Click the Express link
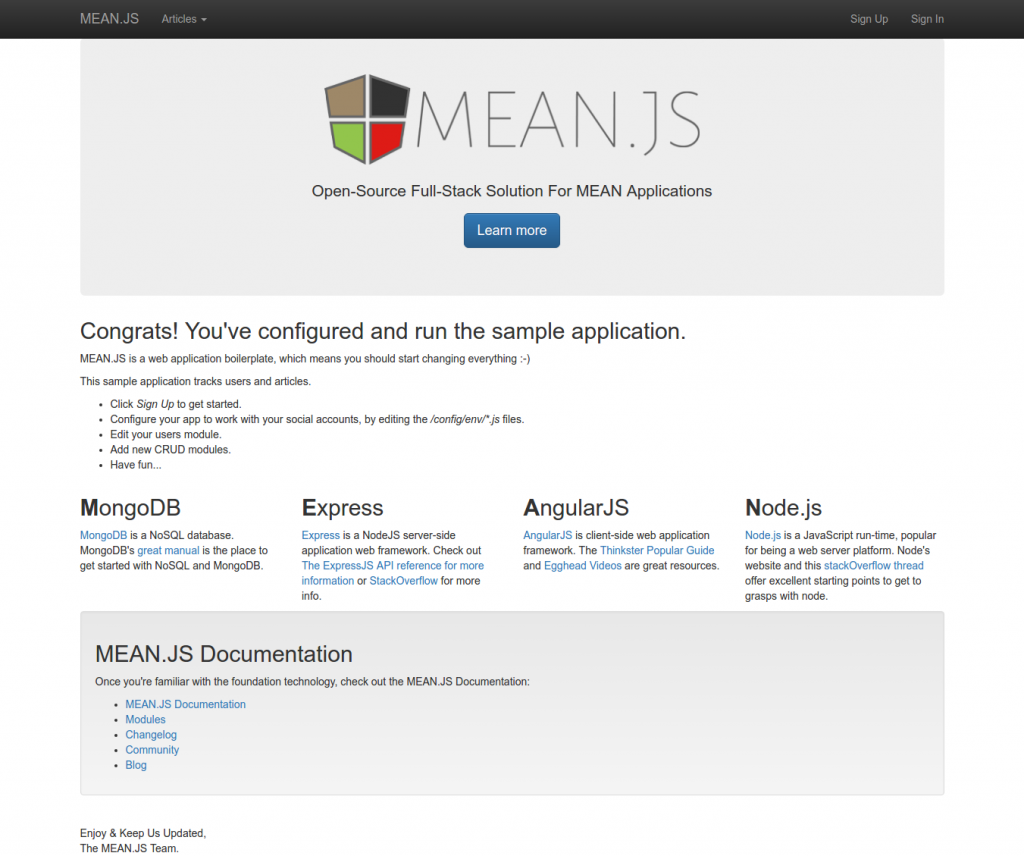Viewport: 1024px width, 856px height. (x=320, y=536)
